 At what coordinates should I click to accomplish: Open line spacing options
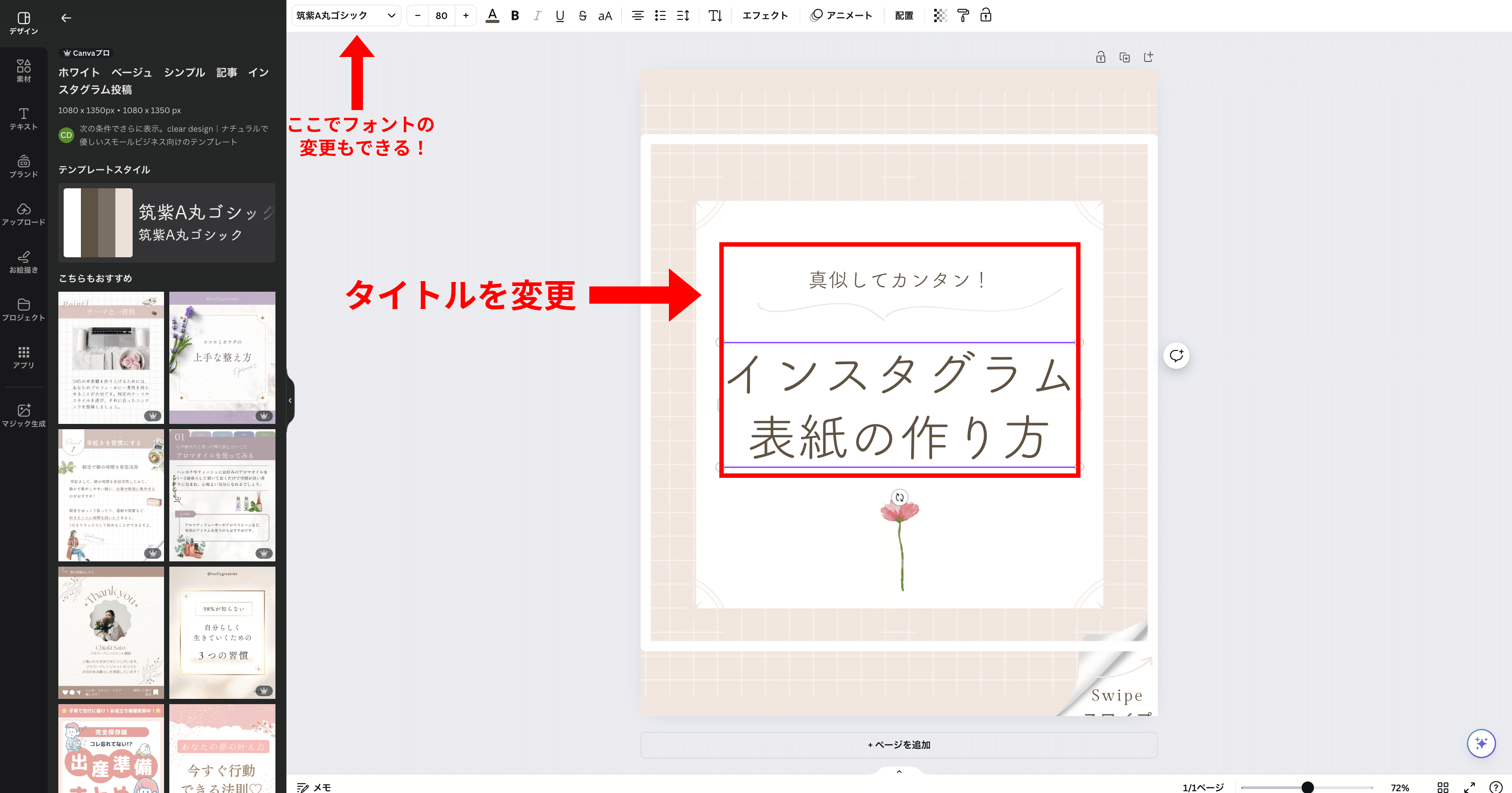(x=683, y=16)
